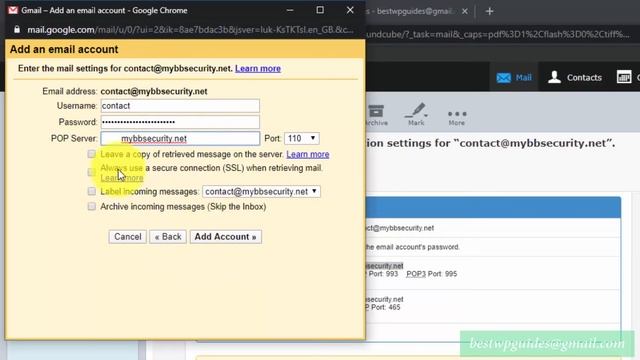Viewport: 640px width, 360px height.
Task: Open Learn more link about leaving copy
Action: [x=308, y=154]
